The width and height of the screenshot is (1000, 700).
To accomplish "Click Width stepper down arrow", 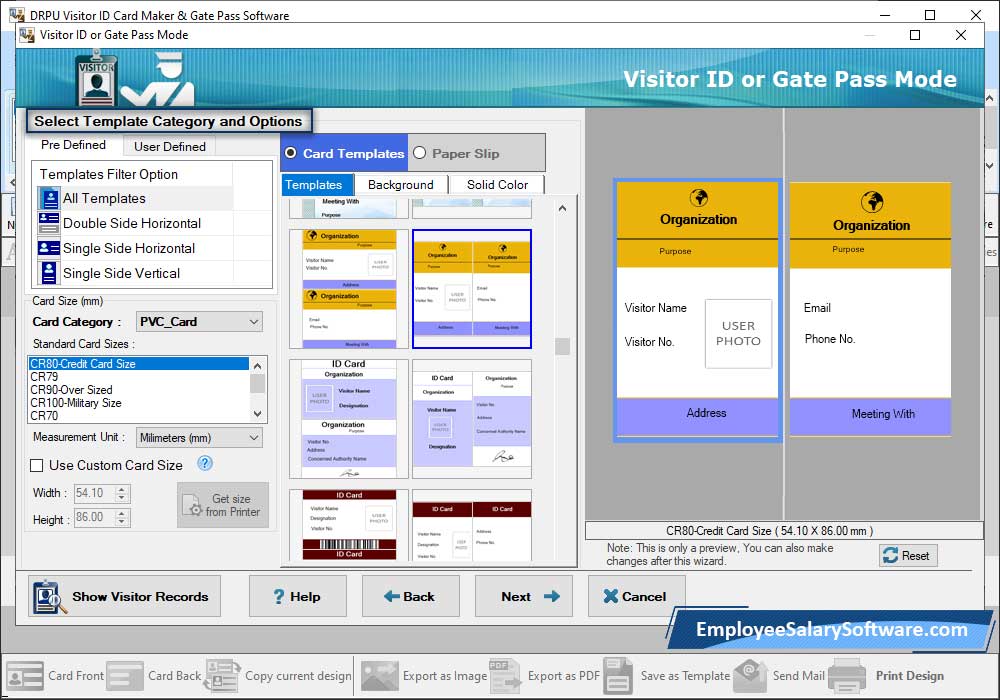I will pos(122,497).
